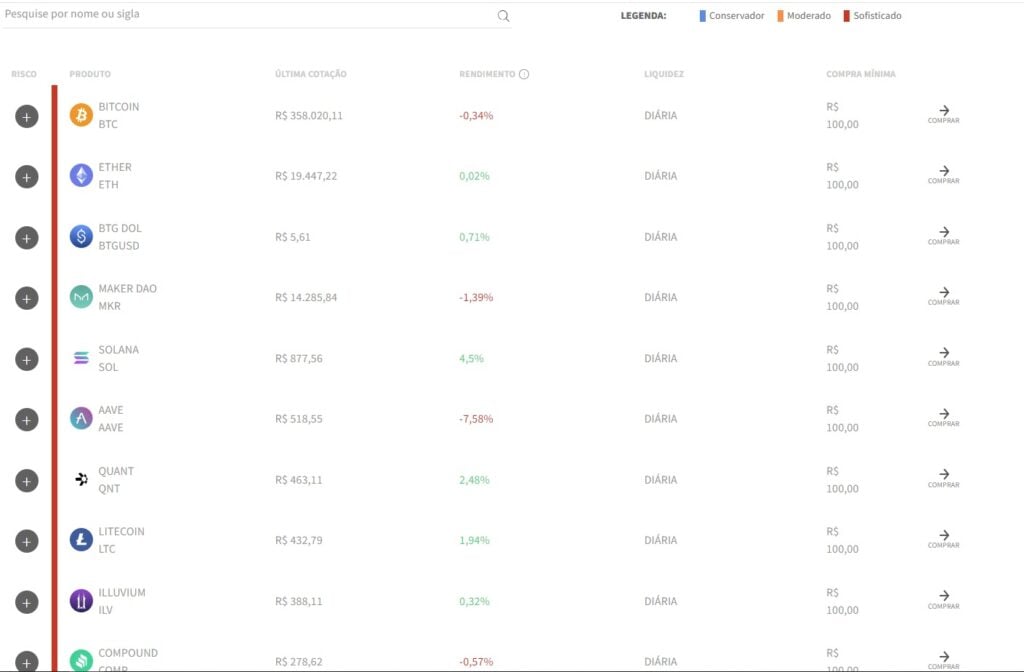Click the Aave return -7,58%
The width and height of the screenshot is (1024, 672).
(476, 419)
